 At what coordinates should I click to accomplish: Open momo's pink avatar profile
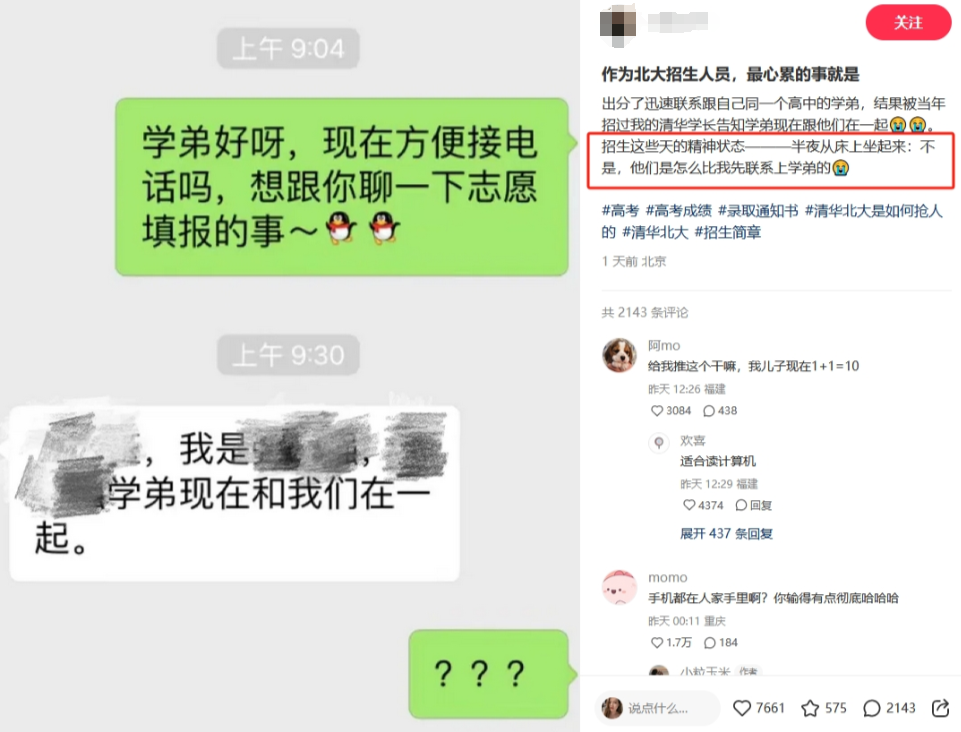[619, 587]
